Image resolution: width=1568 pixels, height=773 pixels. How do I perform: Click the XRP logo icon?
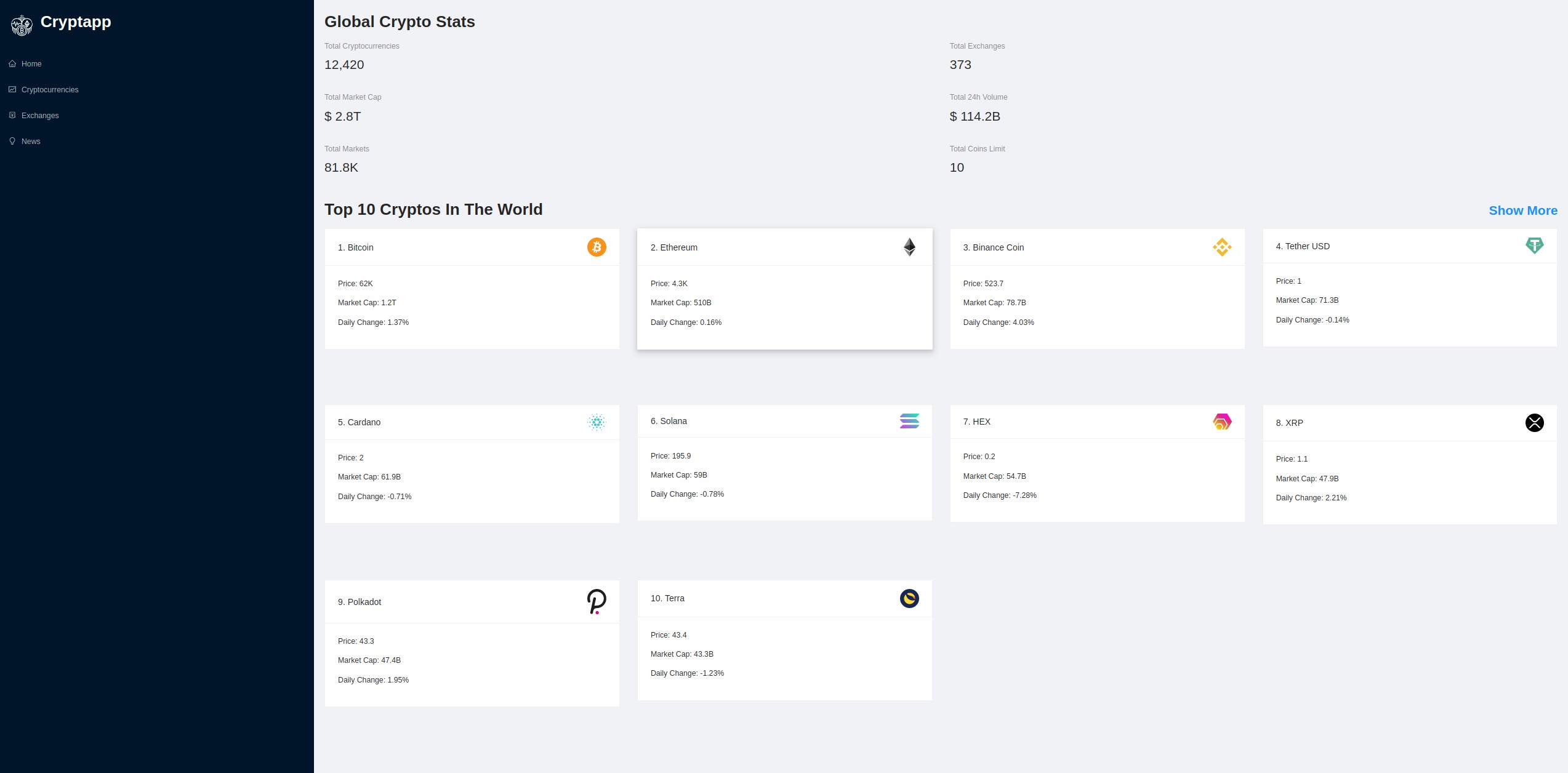click(x=1535, y=423)
